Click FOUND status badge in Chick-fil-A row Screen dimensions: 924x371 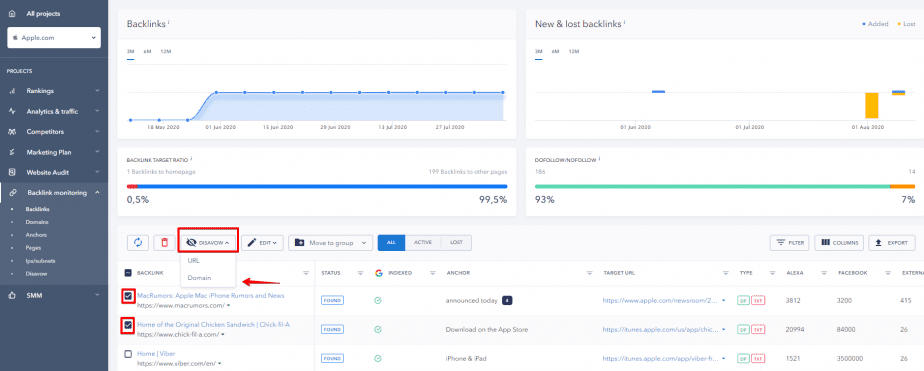click(332, 329)
